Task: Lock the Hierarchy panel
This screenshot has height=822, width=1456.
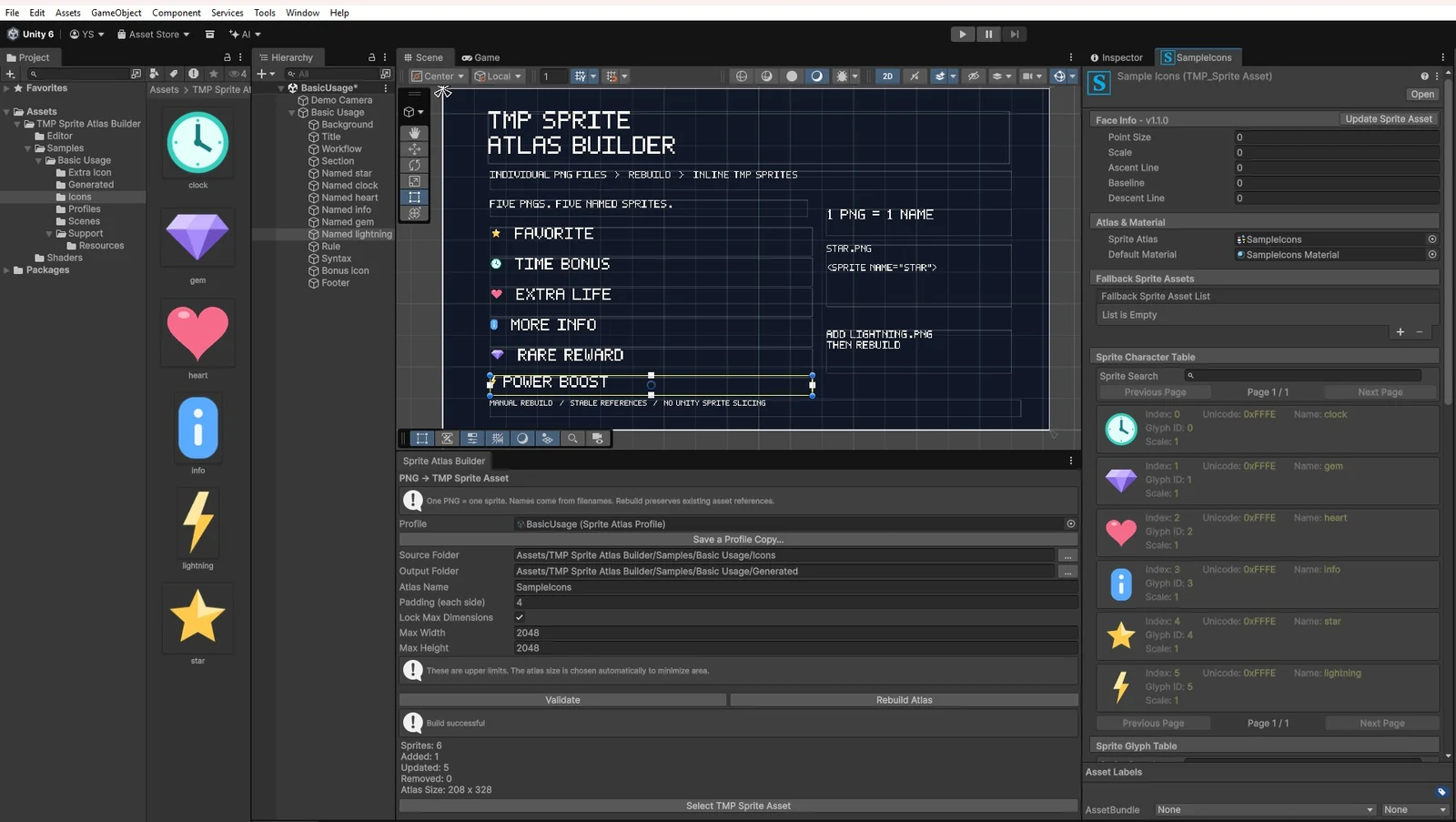Action: tap(371, 57)
